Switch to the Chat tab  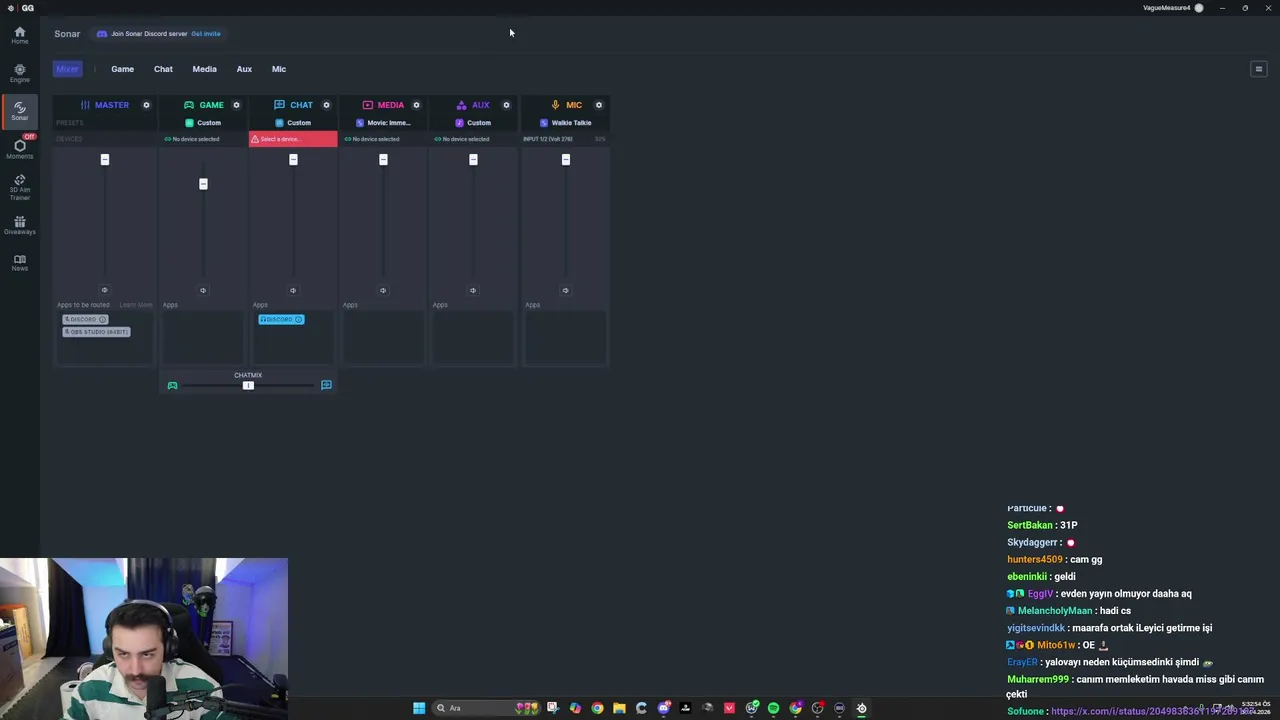click(163, 69)
